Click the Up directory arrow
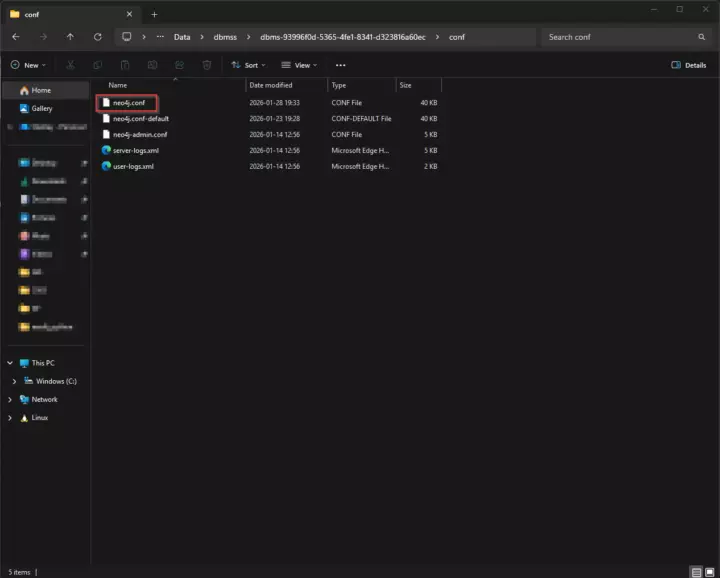Viewport: 720px width, 578px height. [x=70, y=37]
